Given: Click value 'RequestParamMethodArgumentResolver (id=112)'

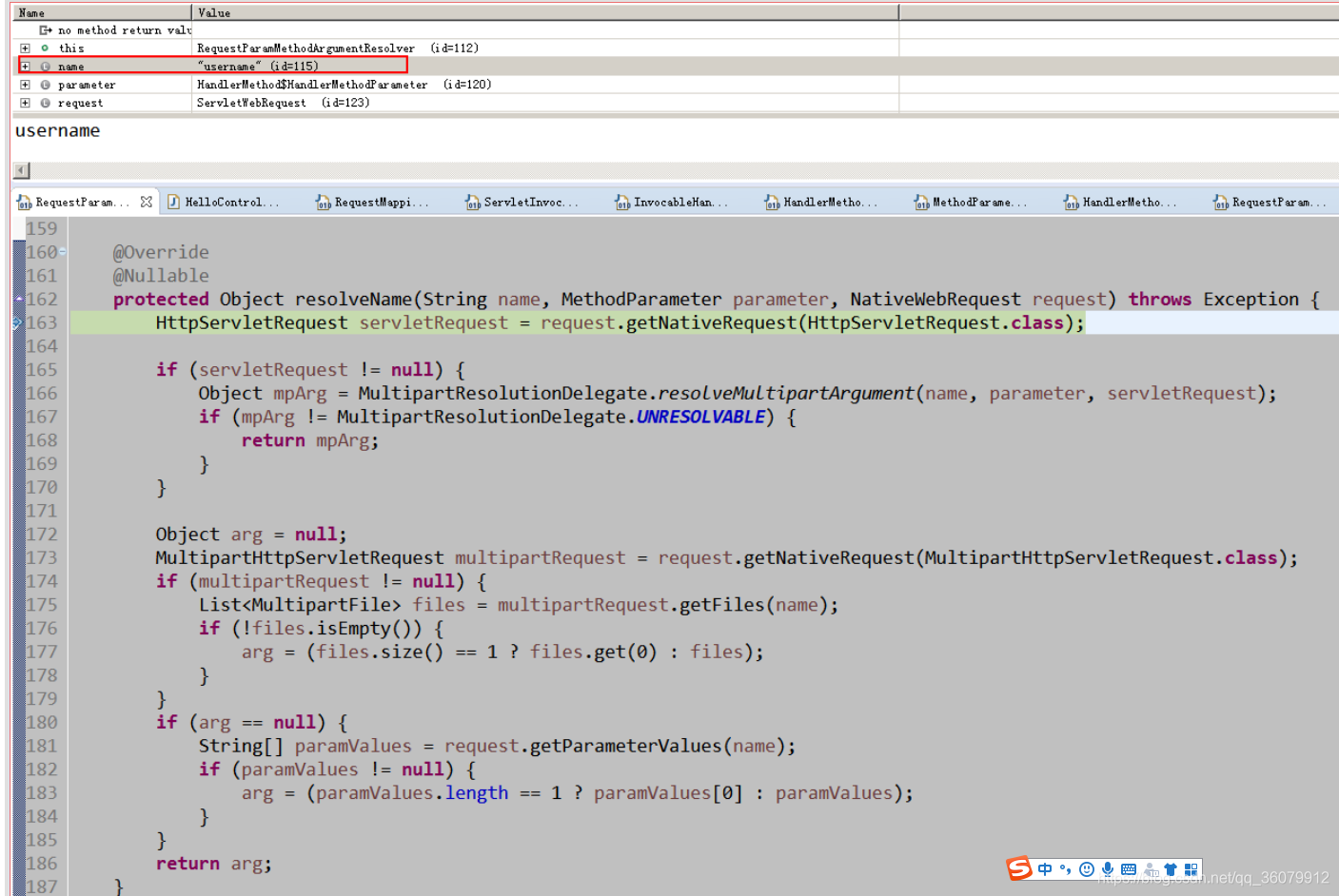Looking at the screenshot, I should tap(338, 48).
